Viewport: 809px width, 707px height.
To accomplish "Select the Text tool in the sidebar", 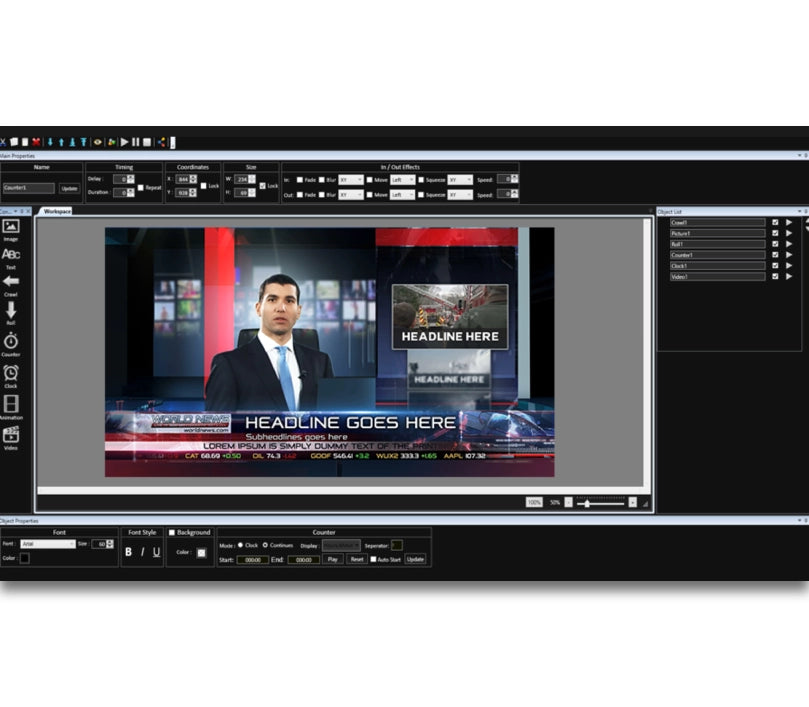I will 11,255.
